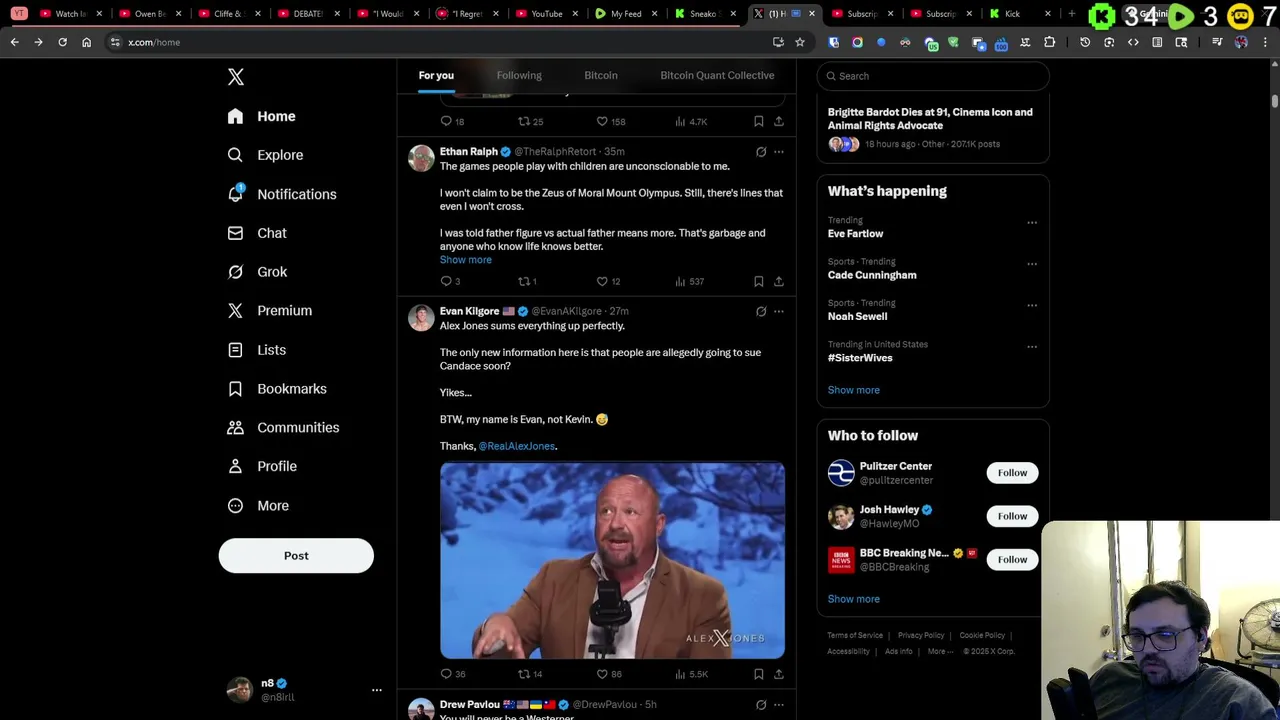Show more of Ethan Ralph's post
Image resolution: width=1280 pixels, height=720 pixels.
pyautogui.click(x=466, y=260)
